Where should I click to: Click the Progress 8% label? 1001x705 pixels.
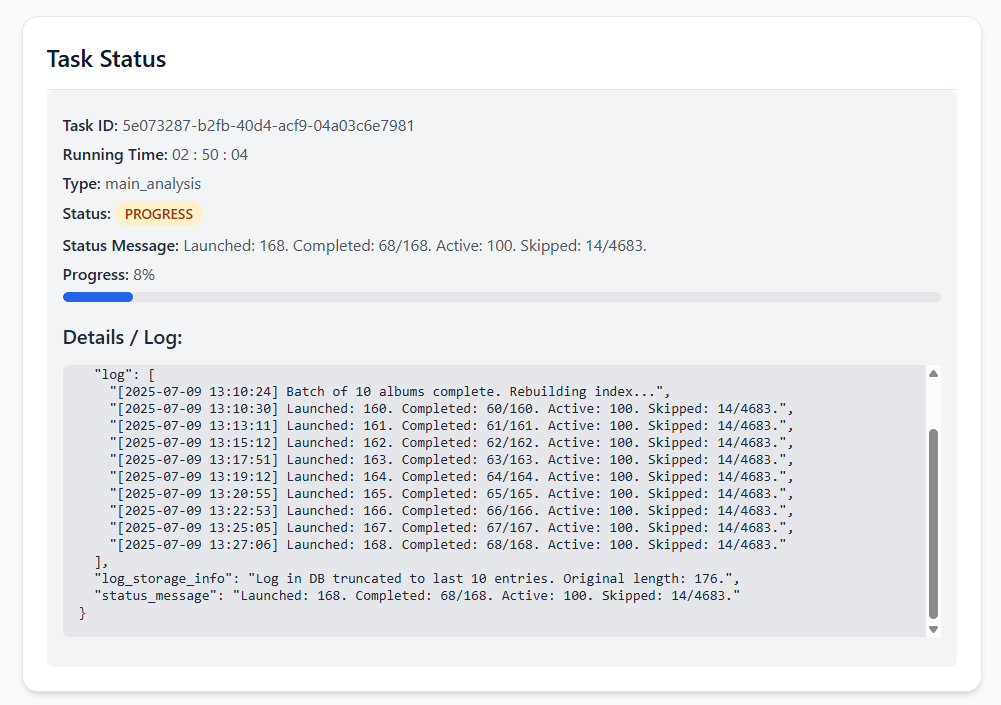tap(108, 275)
